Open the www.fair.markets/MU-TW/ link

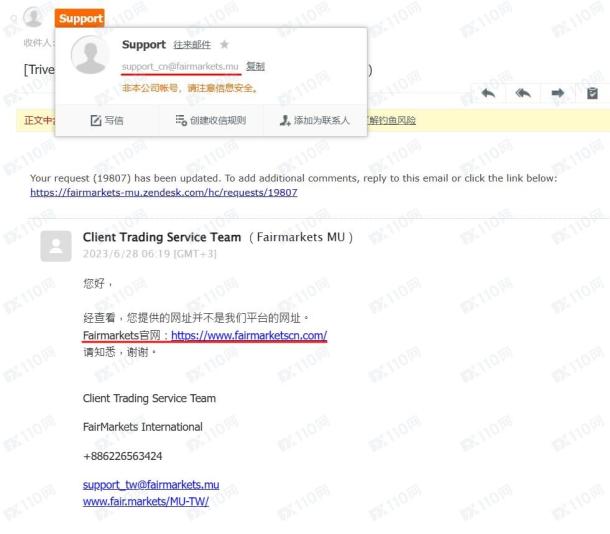(146, 501)
